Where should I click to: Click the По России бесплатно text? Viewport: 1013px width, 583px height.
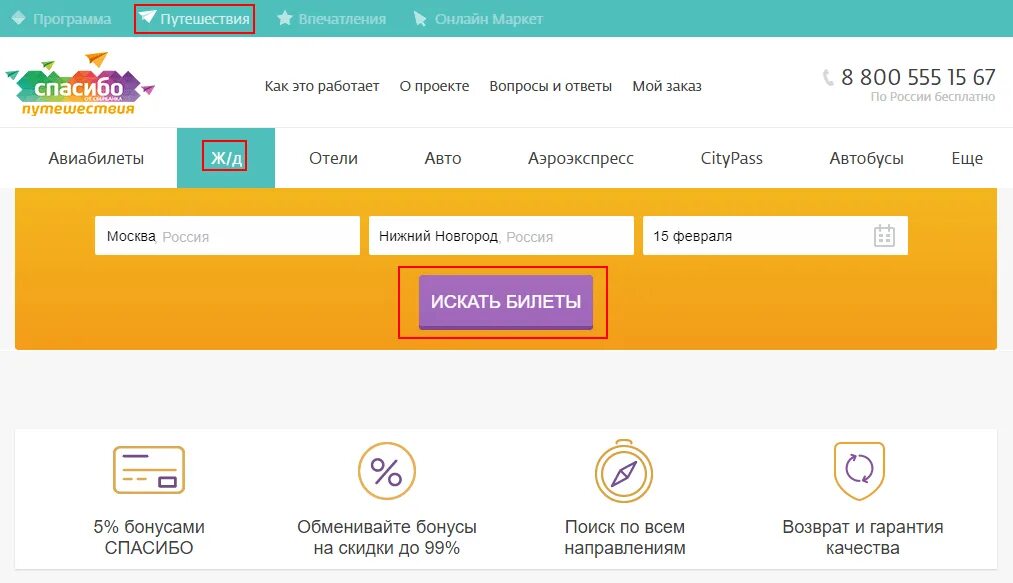(933, 97)
